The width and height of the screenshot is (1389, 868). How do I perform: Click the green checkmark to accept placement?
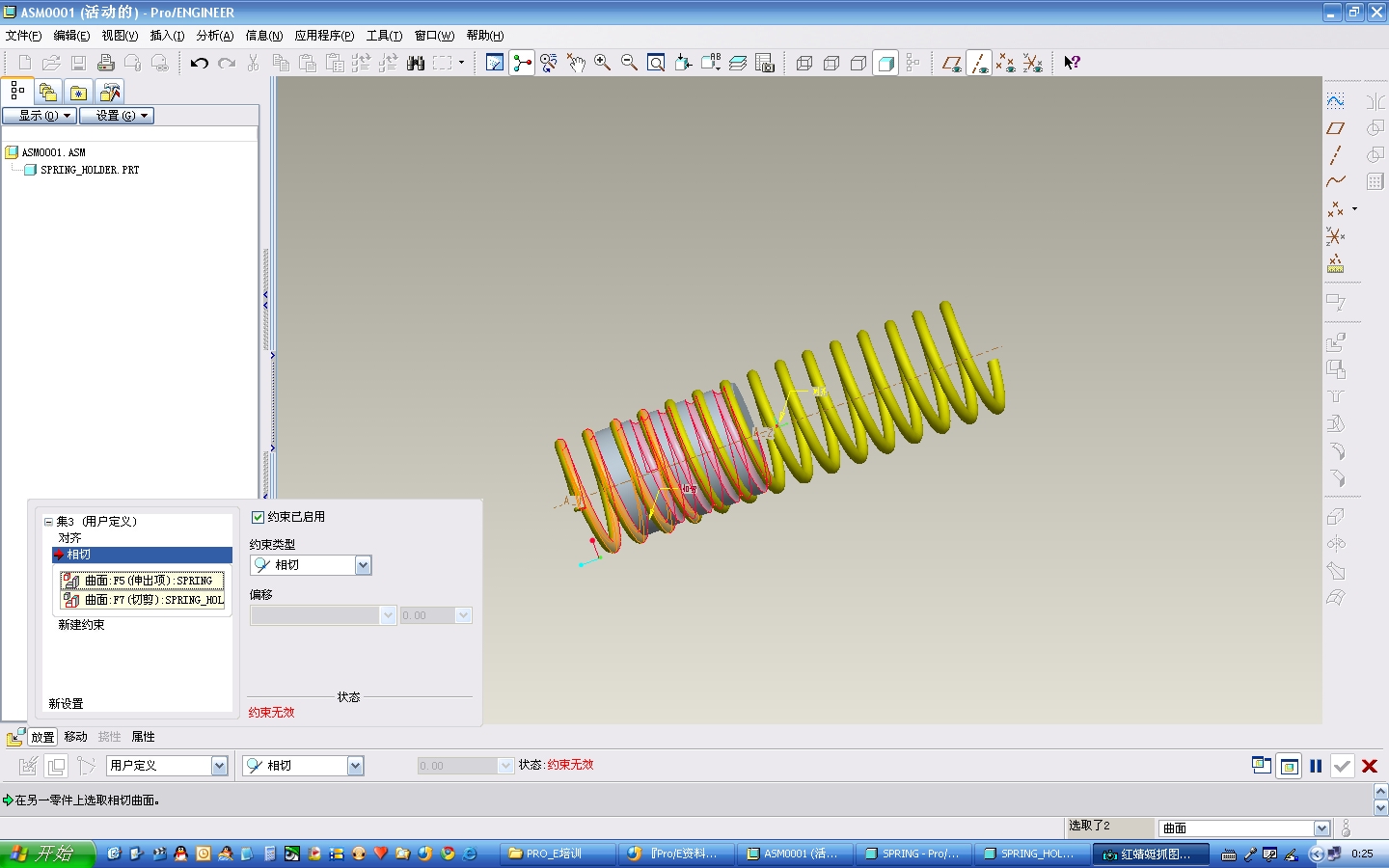pyautogui.click(x=1342, y=766)
